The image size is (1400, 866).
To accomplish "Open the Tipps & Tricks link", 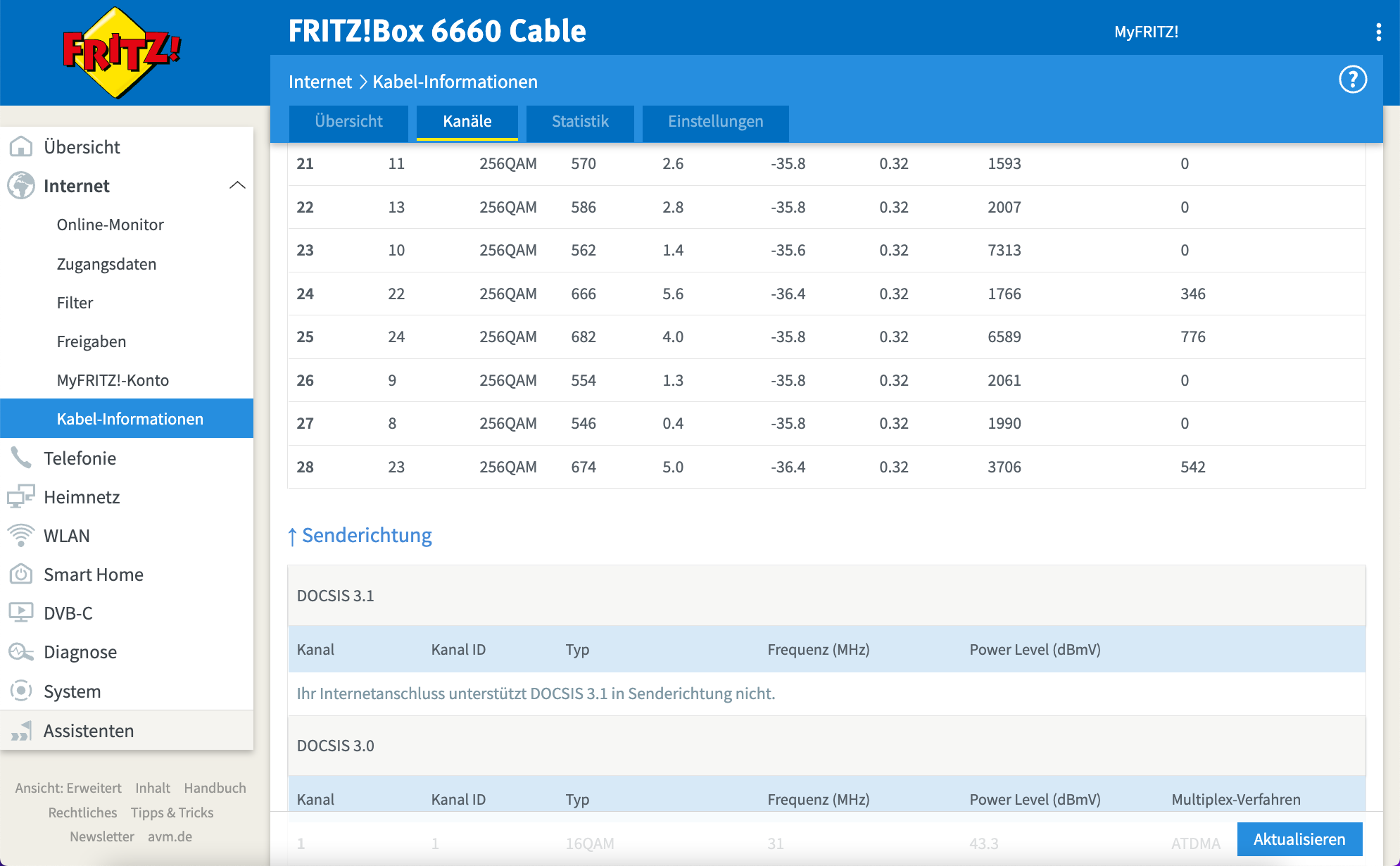I will point(172,812).
